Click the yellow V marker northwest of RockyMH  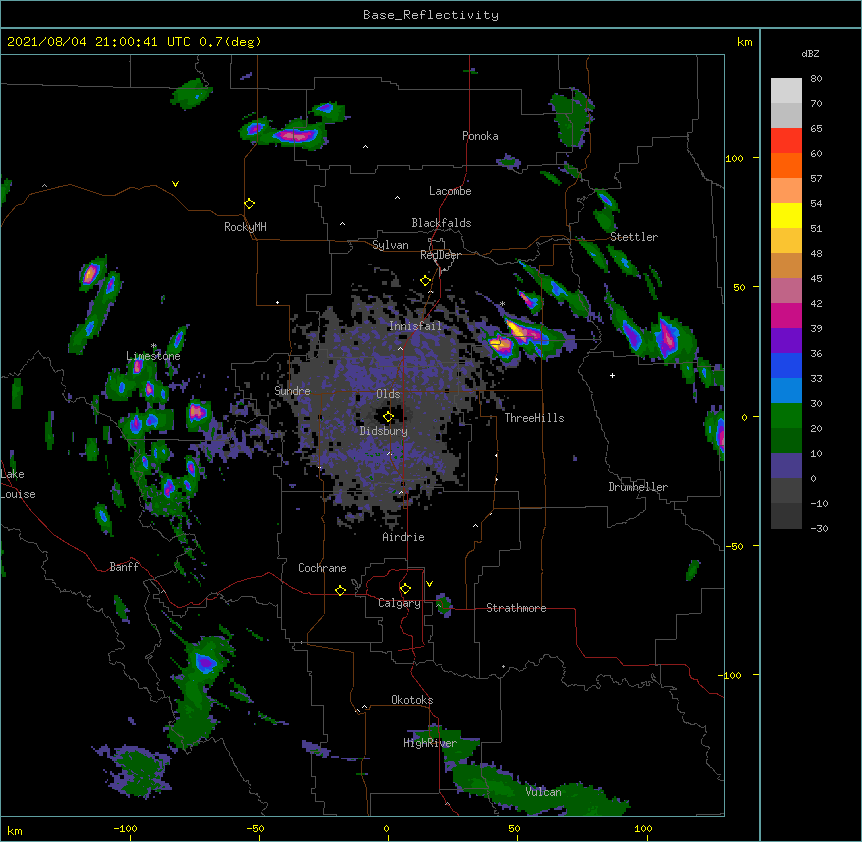(175, 184)
